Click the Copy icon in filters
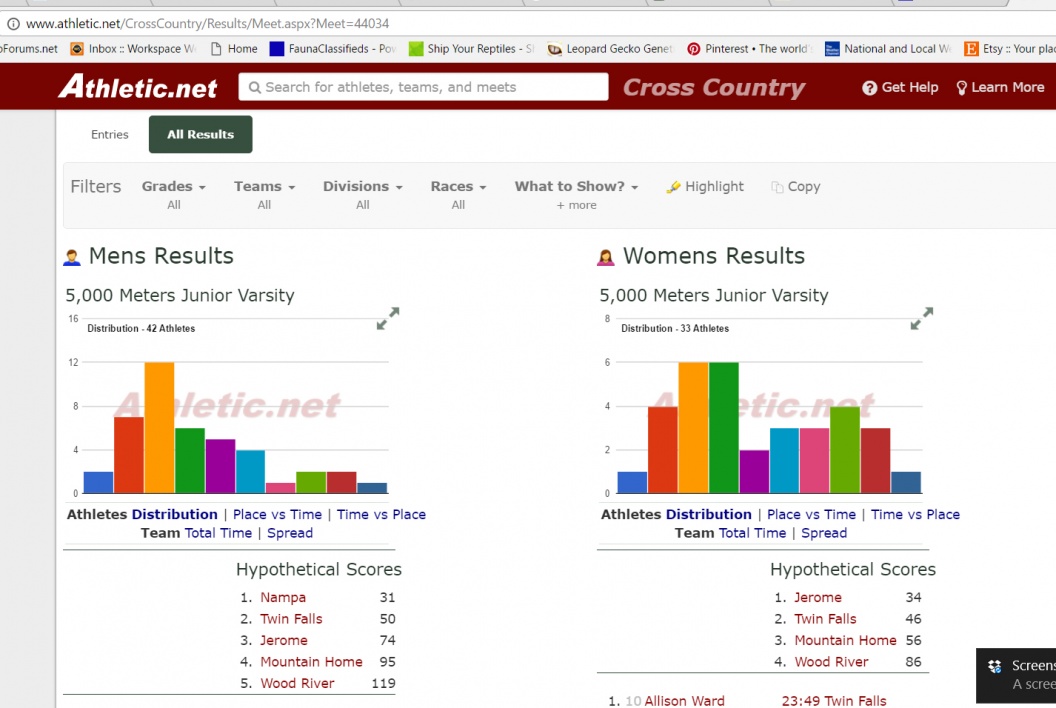 point(777,187)
